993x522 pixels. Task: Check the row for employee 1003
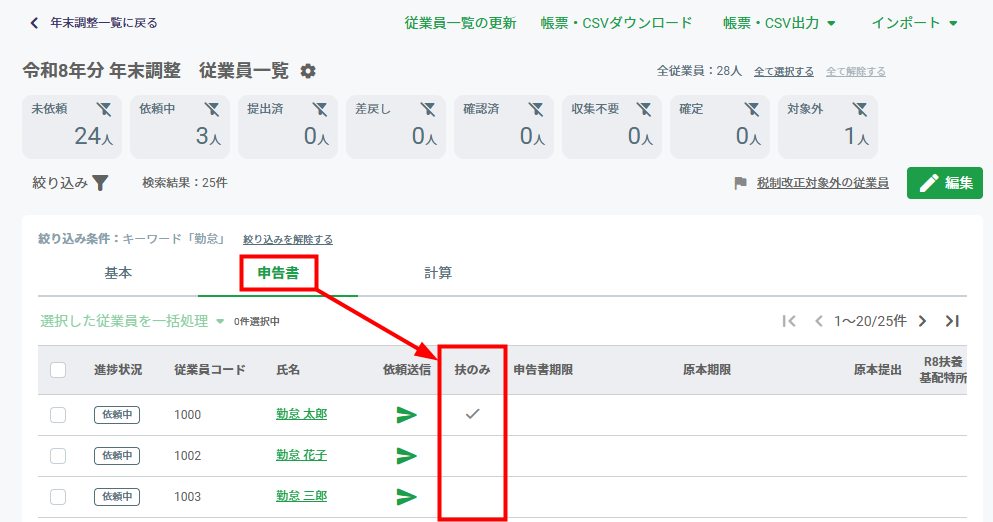point(58,497)
